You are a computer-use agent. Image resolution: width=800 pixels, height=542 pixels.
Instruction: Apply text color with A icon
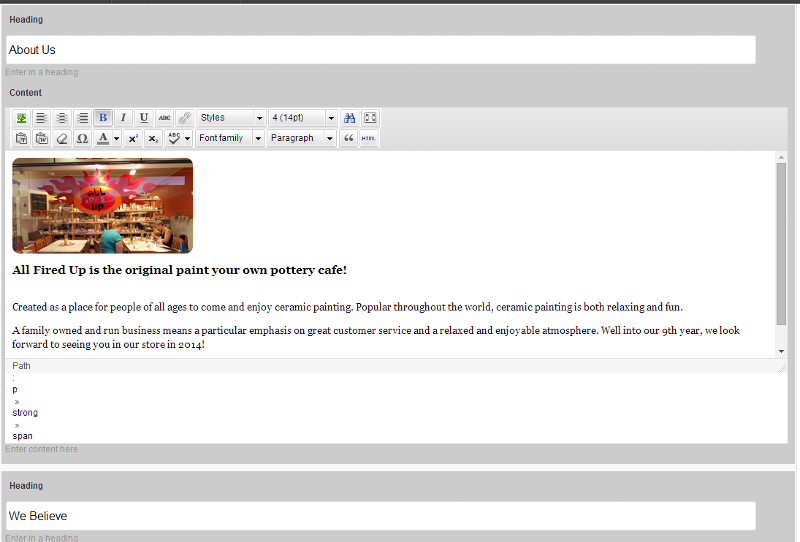[x=103, y=138]
